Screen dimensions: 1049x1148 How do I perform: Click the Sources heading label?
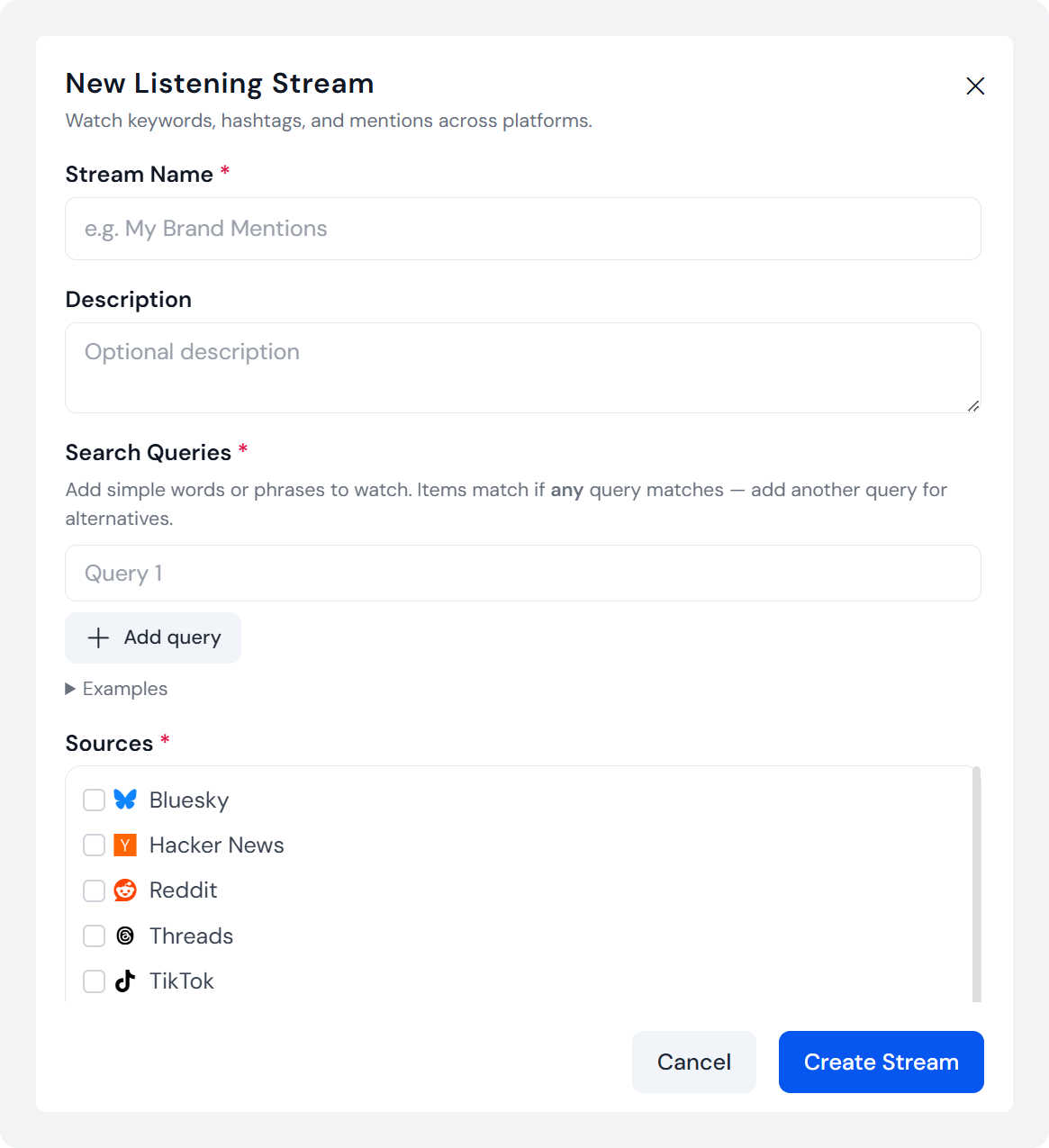click(109, 743)
